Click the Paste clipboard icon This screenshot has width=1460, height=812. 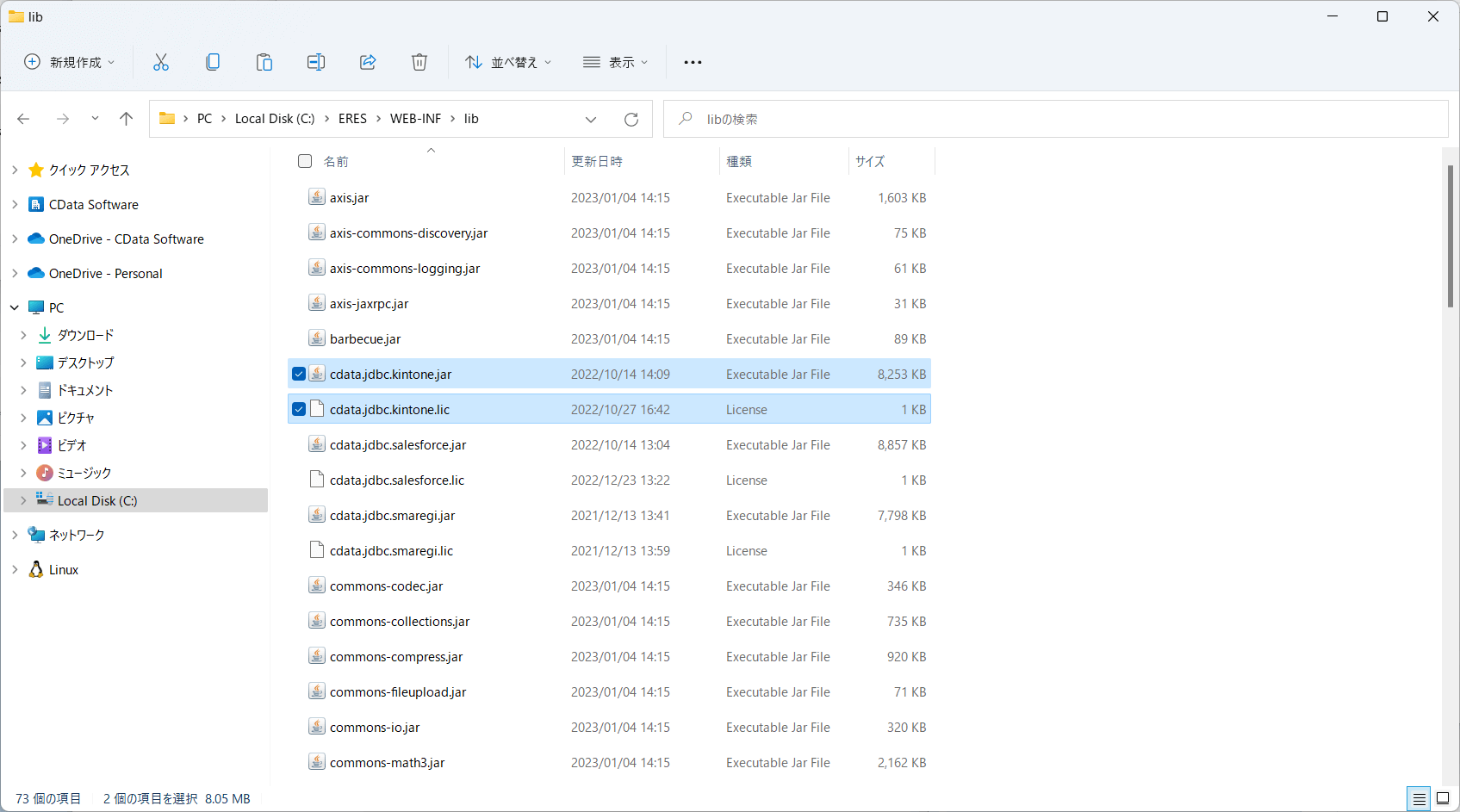tap(264, 62)
